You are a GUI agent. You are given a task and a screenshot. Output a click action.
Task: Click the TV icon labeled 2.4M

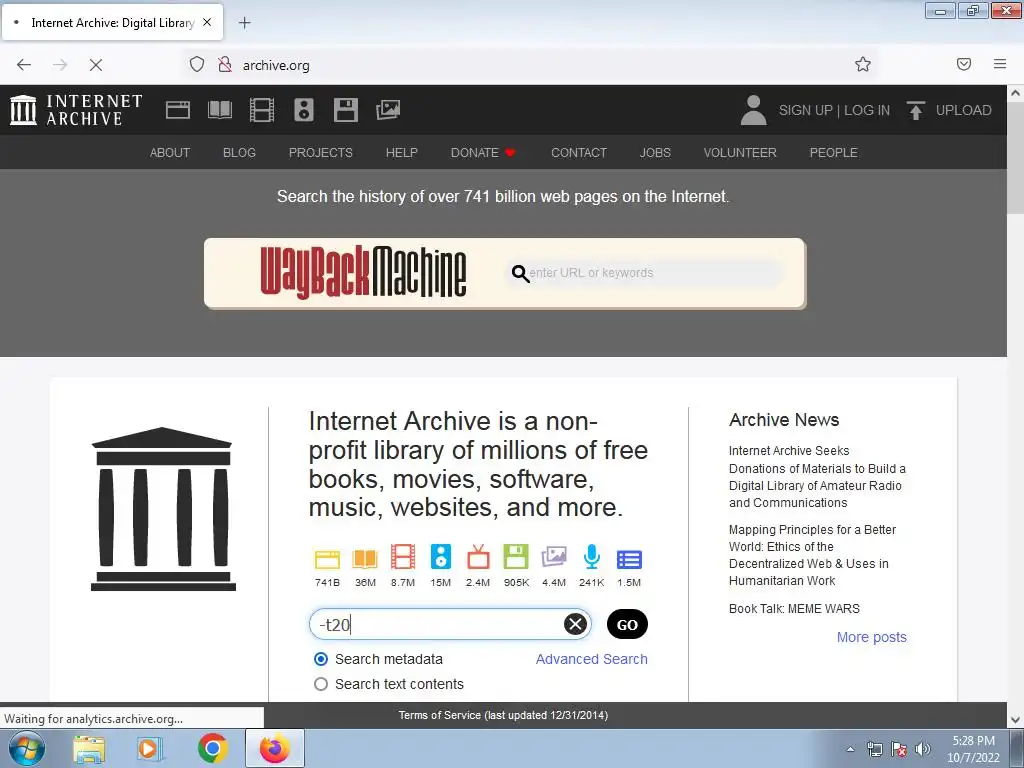pyautogui.click(x=478, y=557)
